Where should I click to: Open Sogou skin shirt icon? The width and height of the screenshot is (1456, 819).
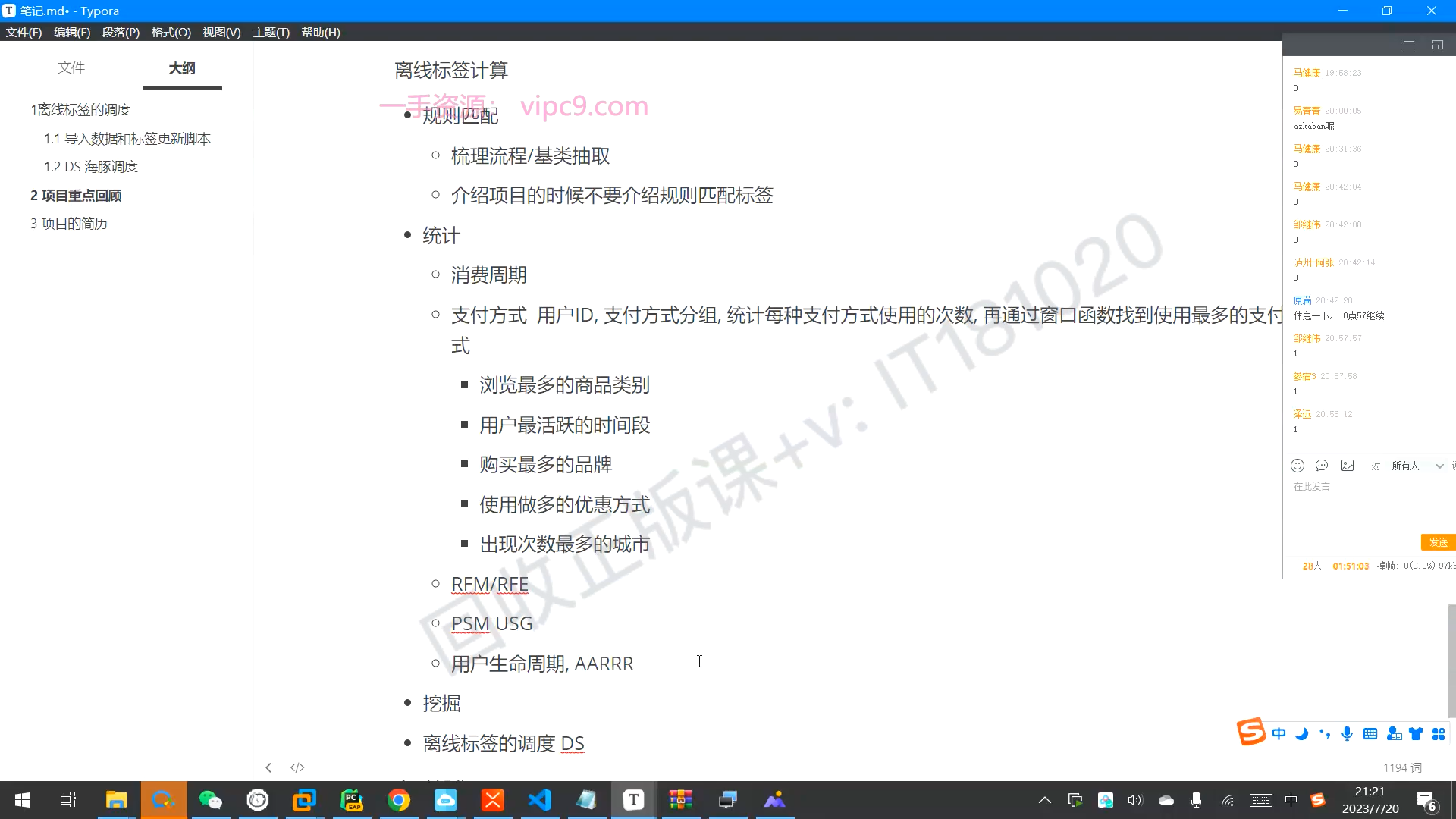pos(1416,733)
